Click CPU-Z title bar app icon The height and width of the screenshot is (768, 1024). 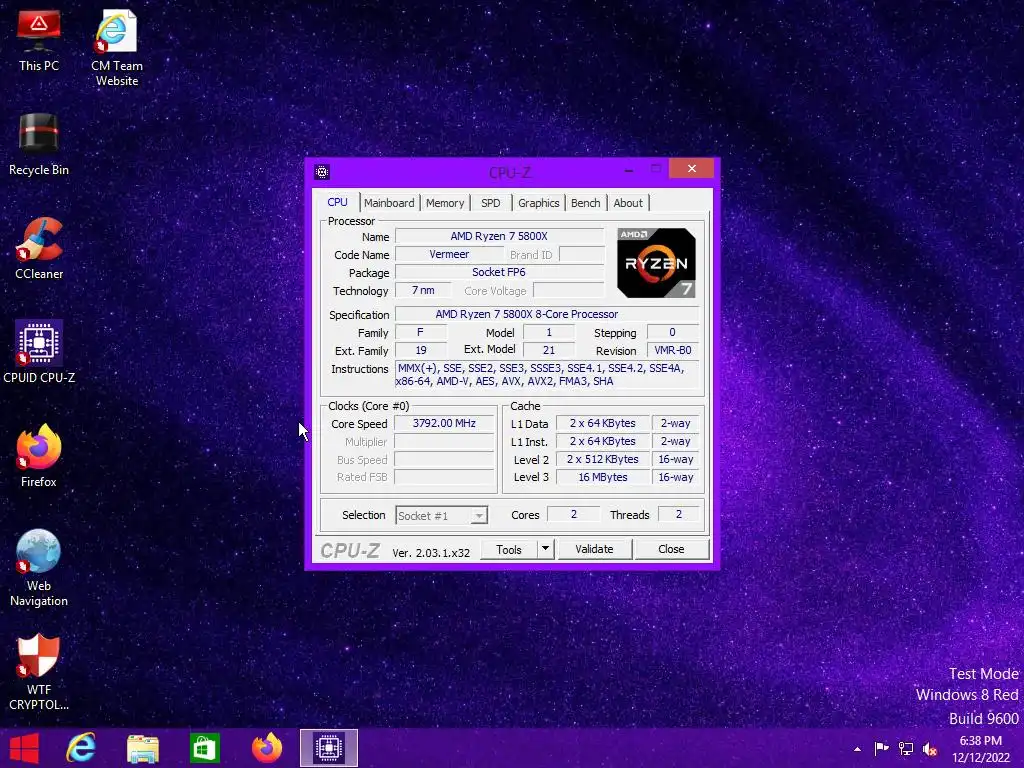pos(322,172)
